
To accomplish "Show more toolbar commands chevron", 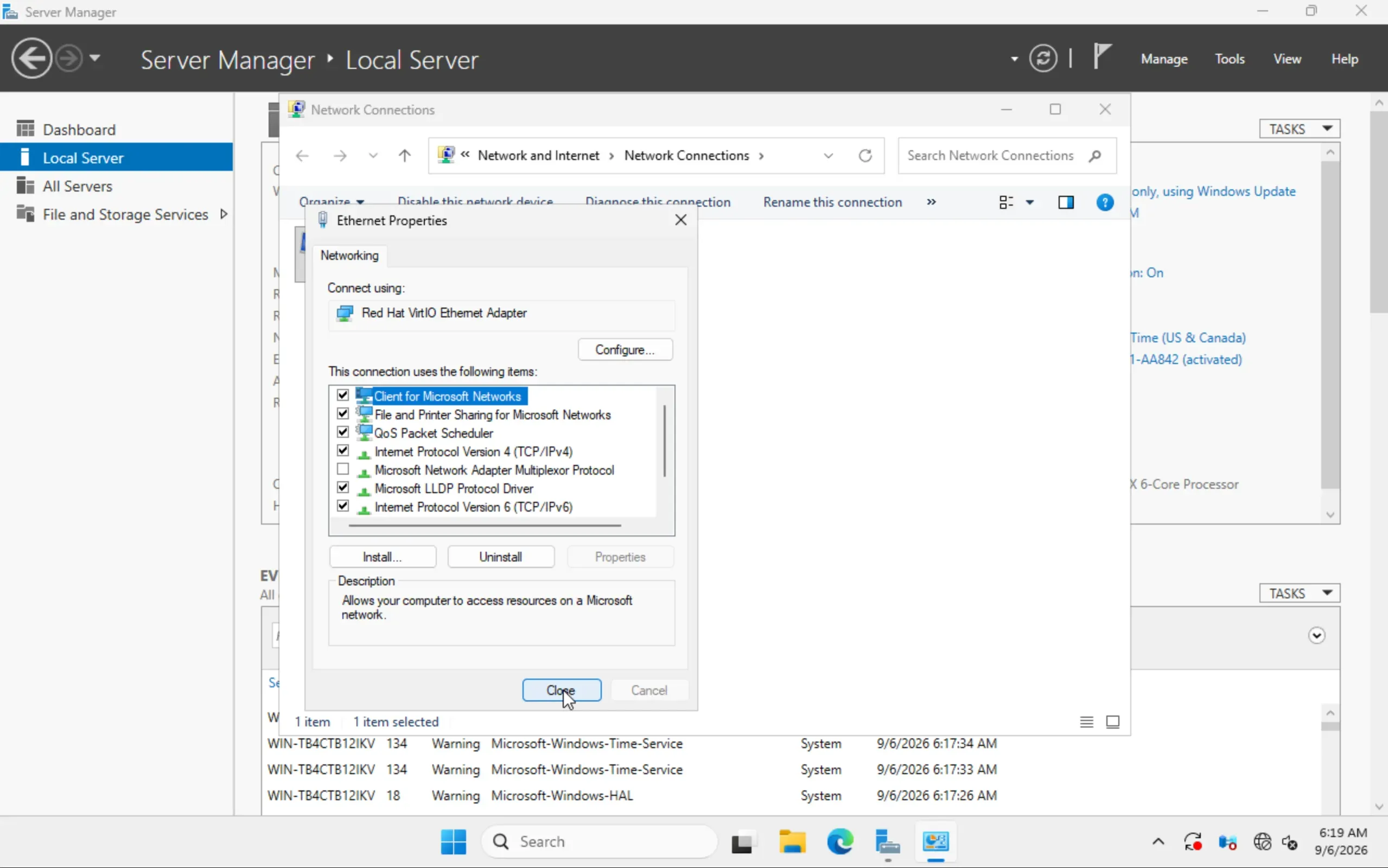I will point(931,202).
